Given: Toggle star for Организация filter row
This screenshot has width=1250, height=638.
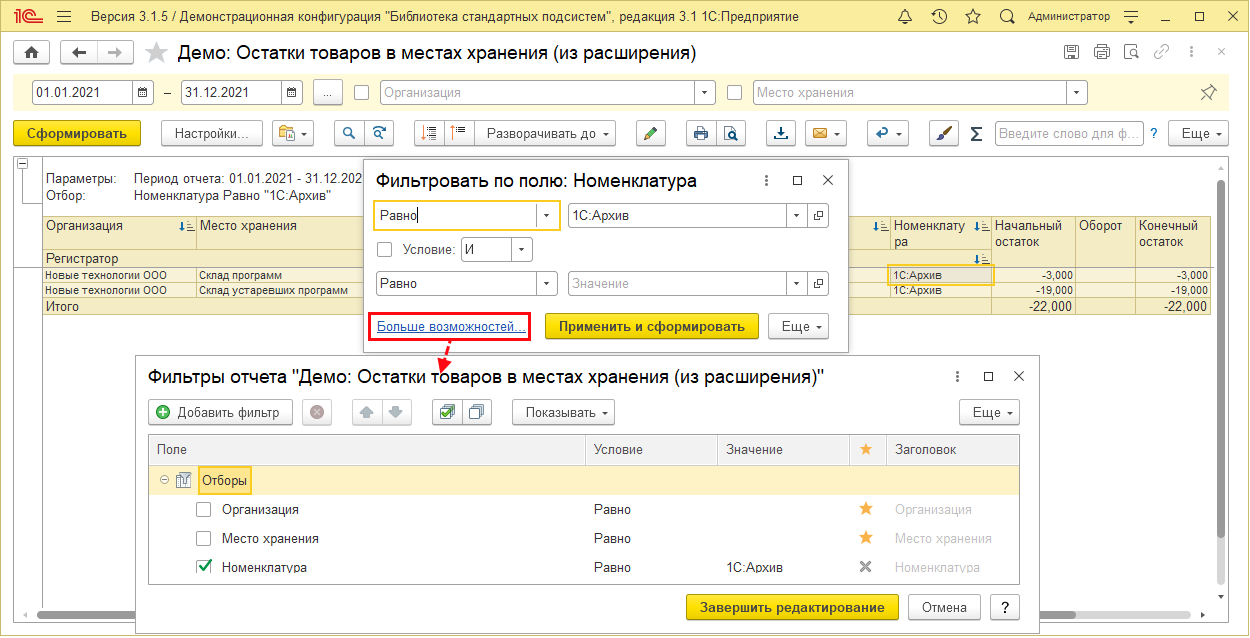Looking at the screenshot, I should [x=866, y=509].
